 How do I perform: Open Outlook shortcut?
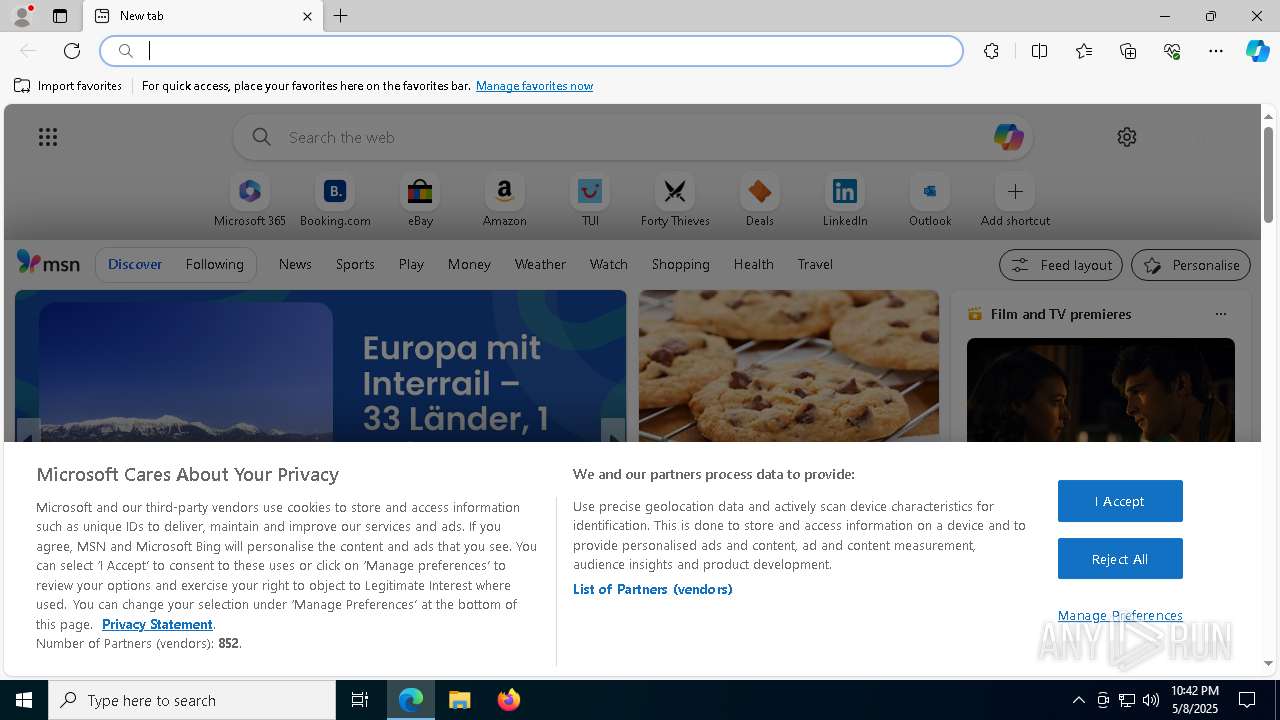(x=930, y=201)
